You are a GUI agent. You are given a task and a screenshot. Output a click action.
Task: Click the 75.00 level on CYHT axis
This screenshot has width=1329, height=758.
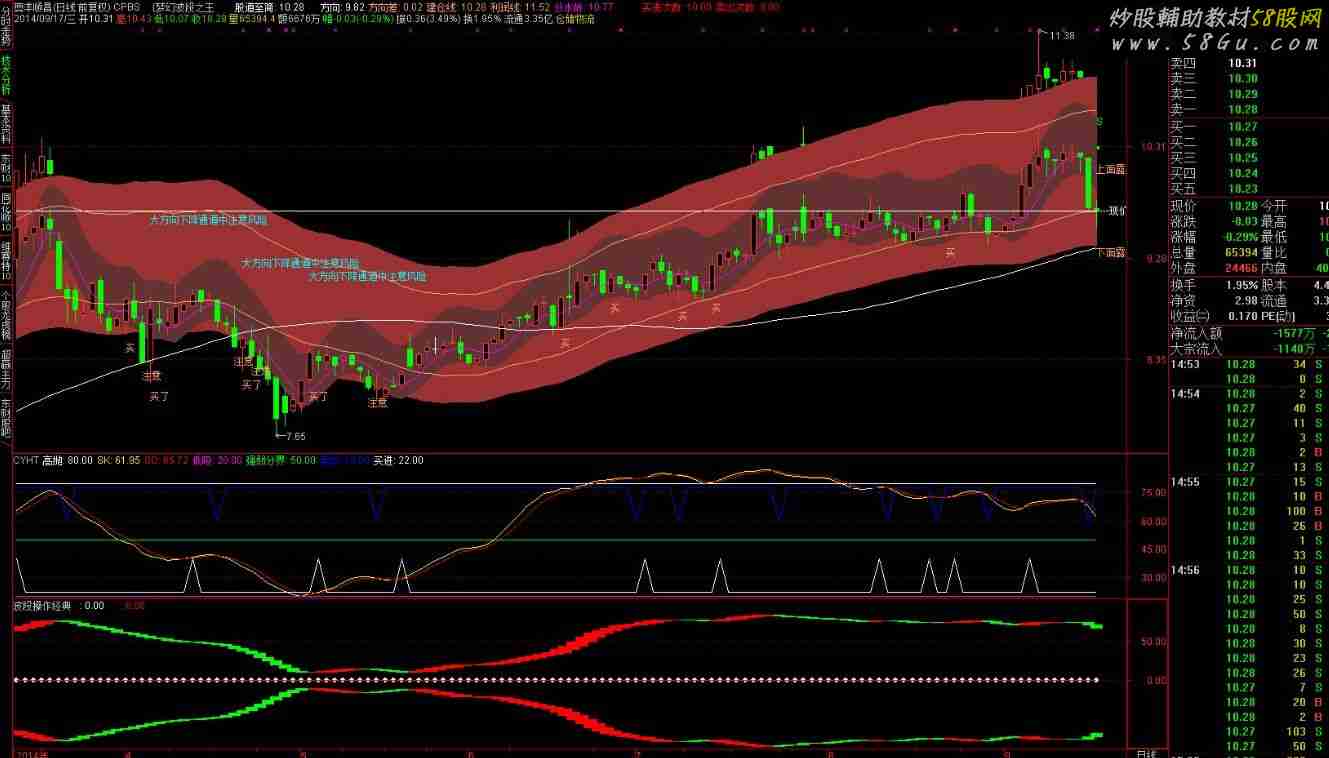pos(1152,492)
